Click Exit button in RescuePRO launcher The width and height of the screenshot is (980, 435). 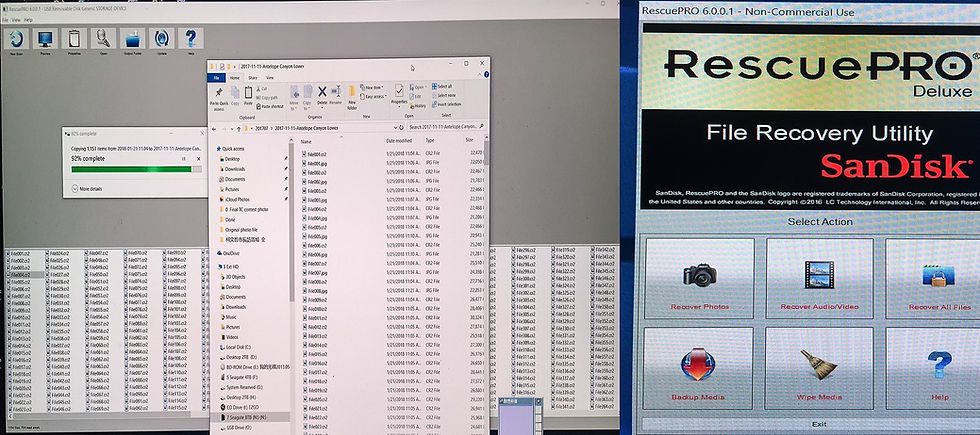click(819, 424)
